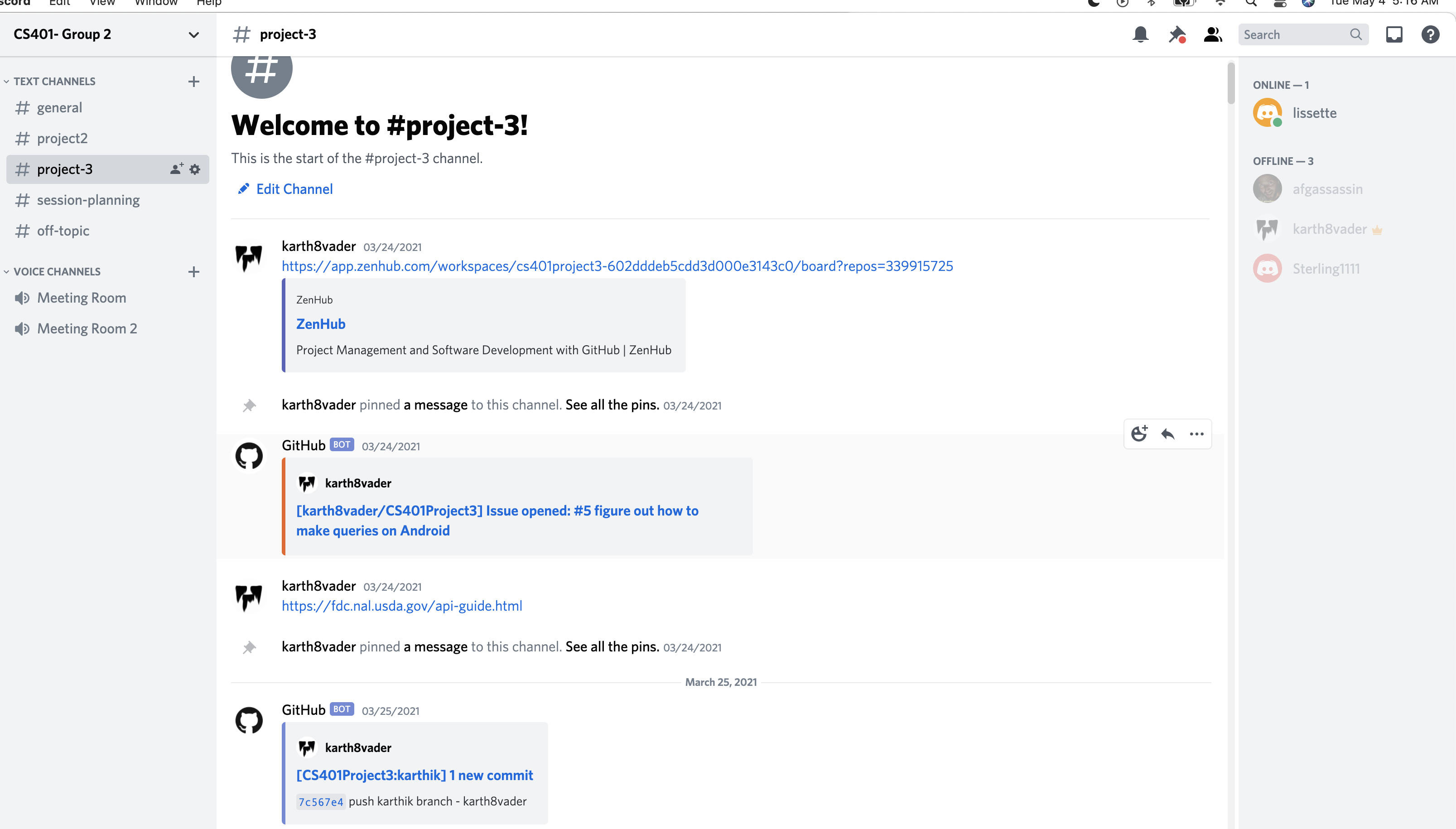Screen dimensions: 1456x829
Task: Join Meeting Room 2 voice channel
Action: [x=107, y=328]
